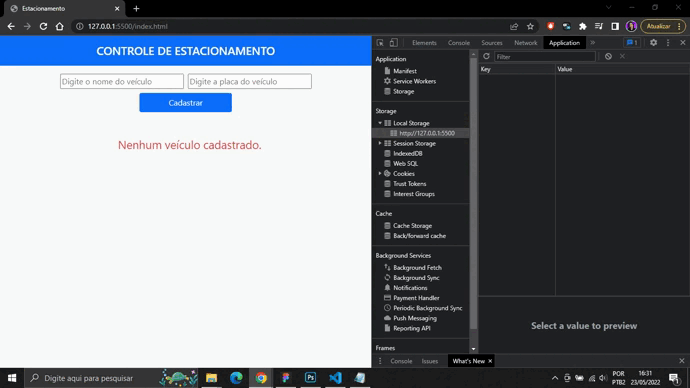Viewport: 690px width, 388px height.
Task: Show more DevTools tabs chevron
Action: tap(593, 43)
